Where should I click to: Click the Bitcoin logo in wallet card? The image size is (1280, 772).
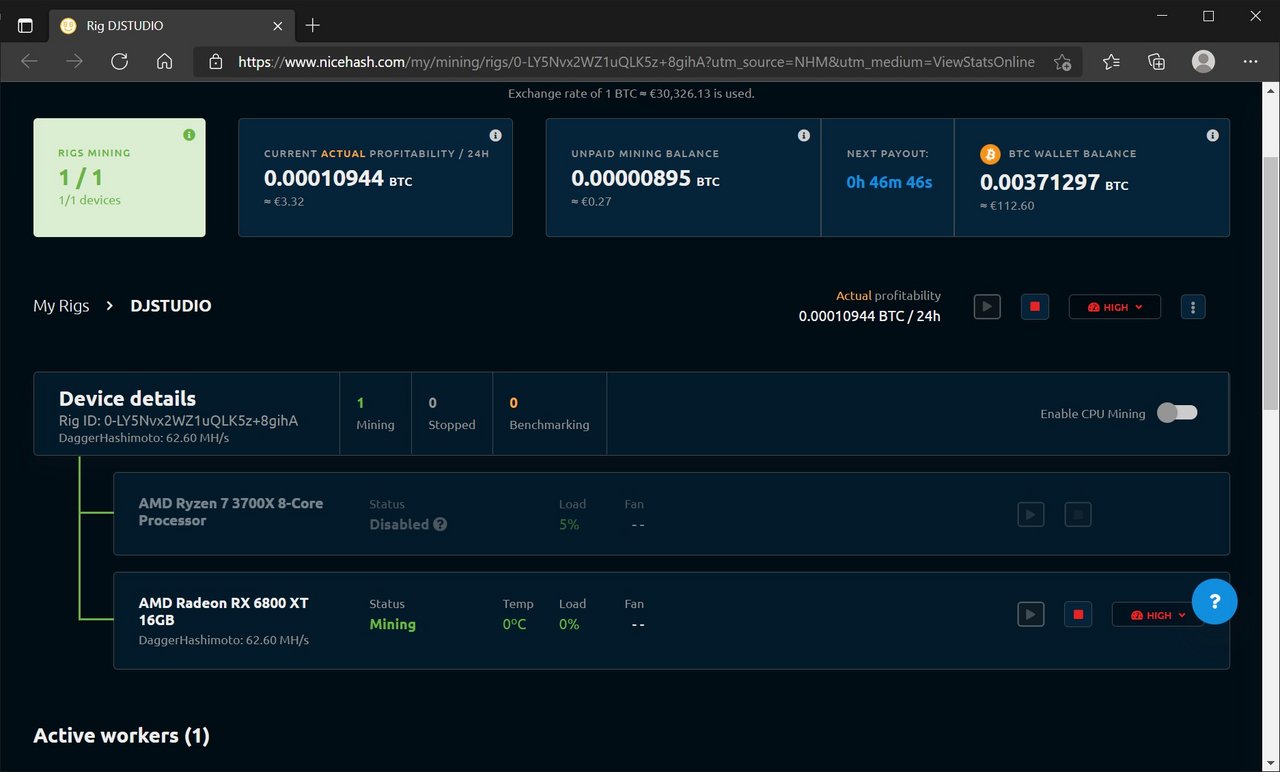(x=990, y=154)
